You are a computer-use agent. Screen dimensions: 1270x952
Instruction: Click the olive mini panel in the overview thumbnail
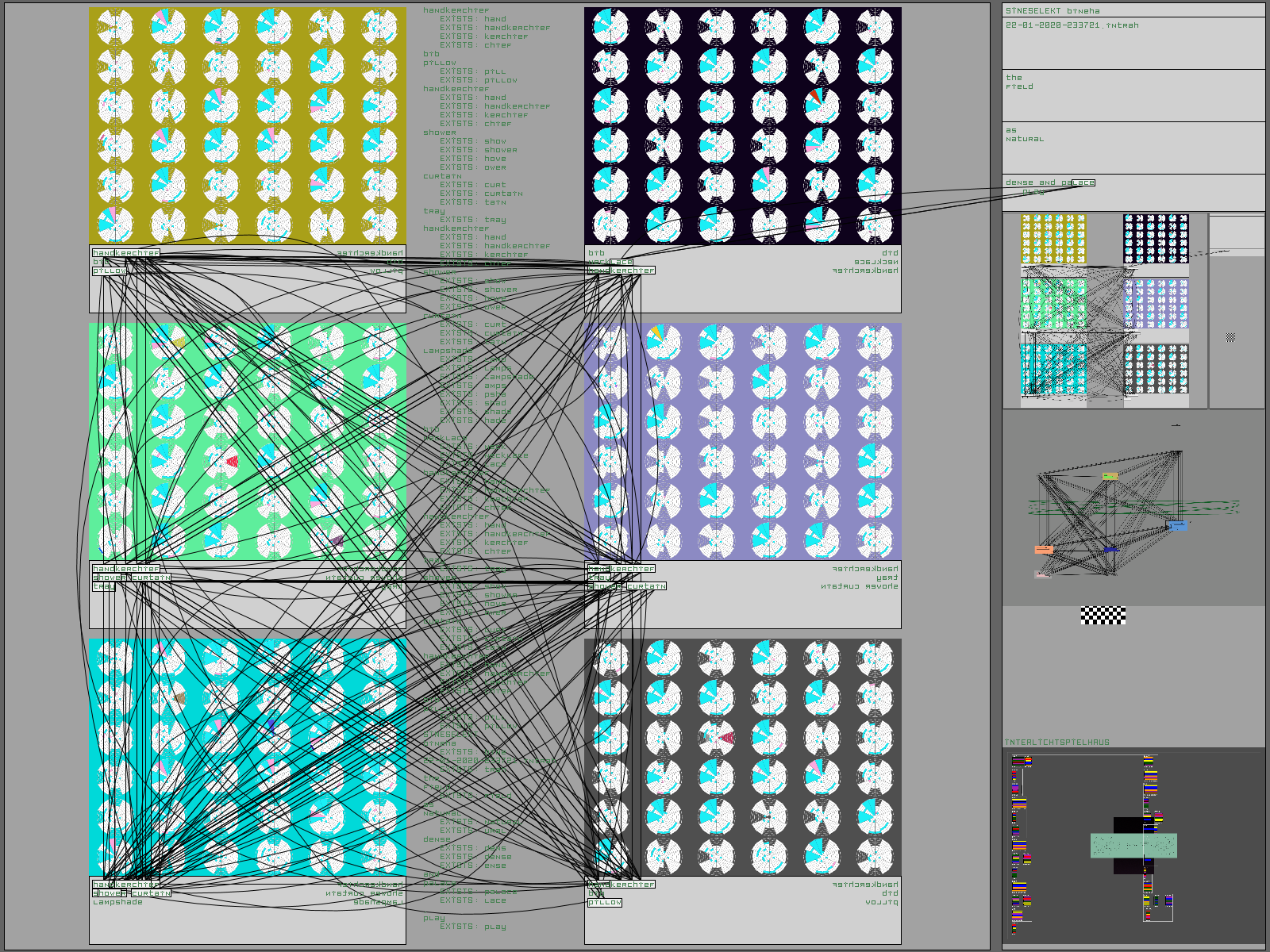(x=1053, y=238)
